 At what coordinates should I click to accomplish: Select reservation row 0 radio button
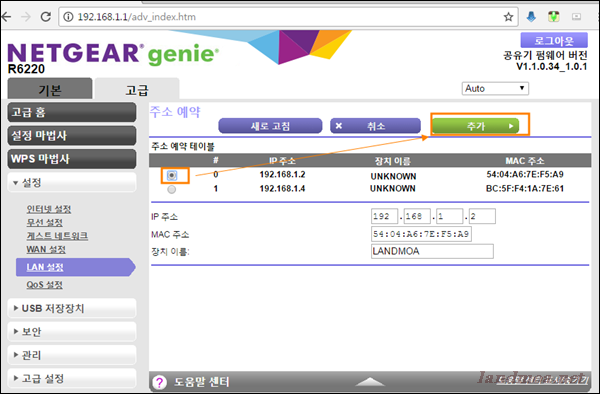click(172, 176)
